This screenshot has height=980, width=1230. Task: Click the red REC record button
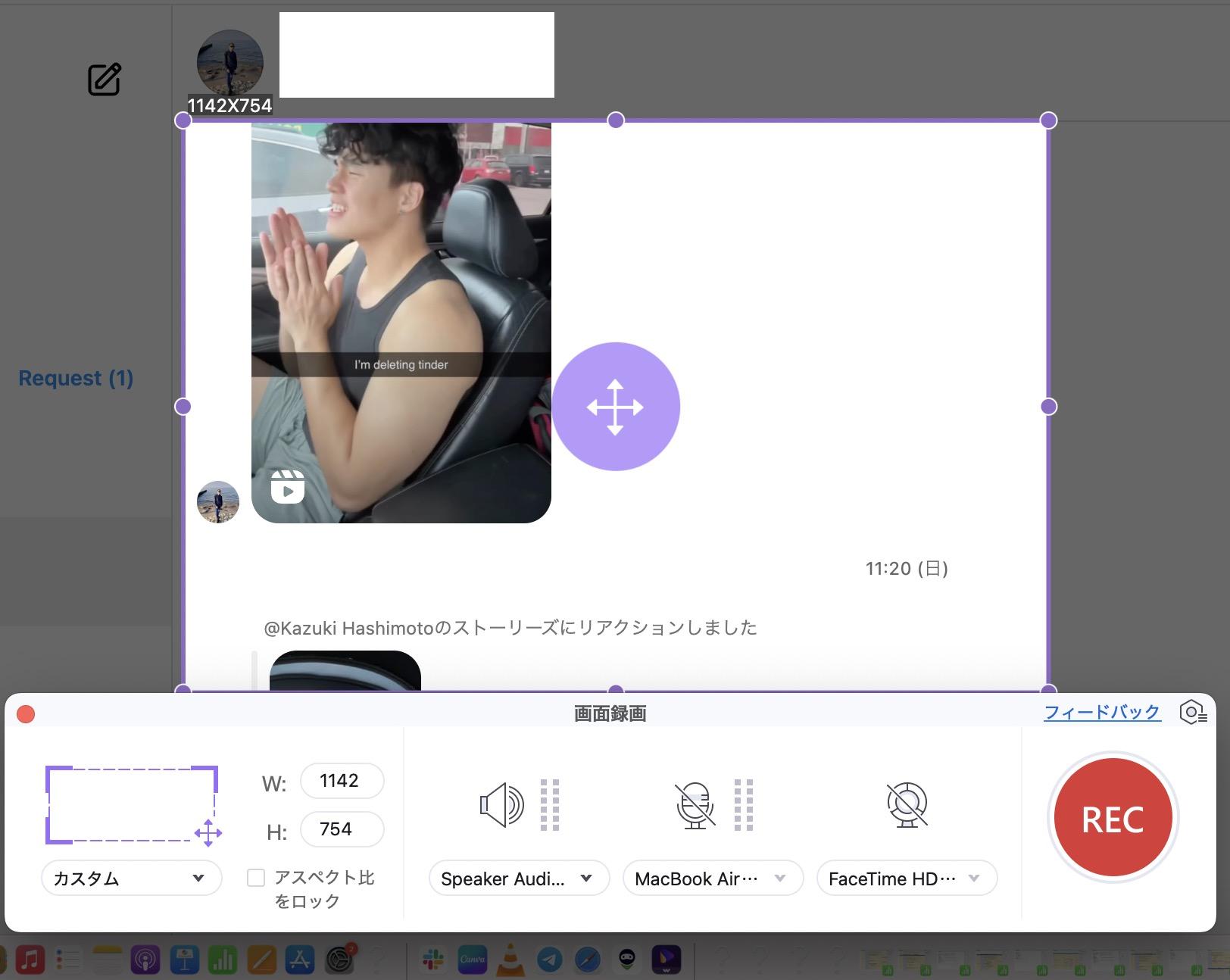click(x=1112, y=818)
